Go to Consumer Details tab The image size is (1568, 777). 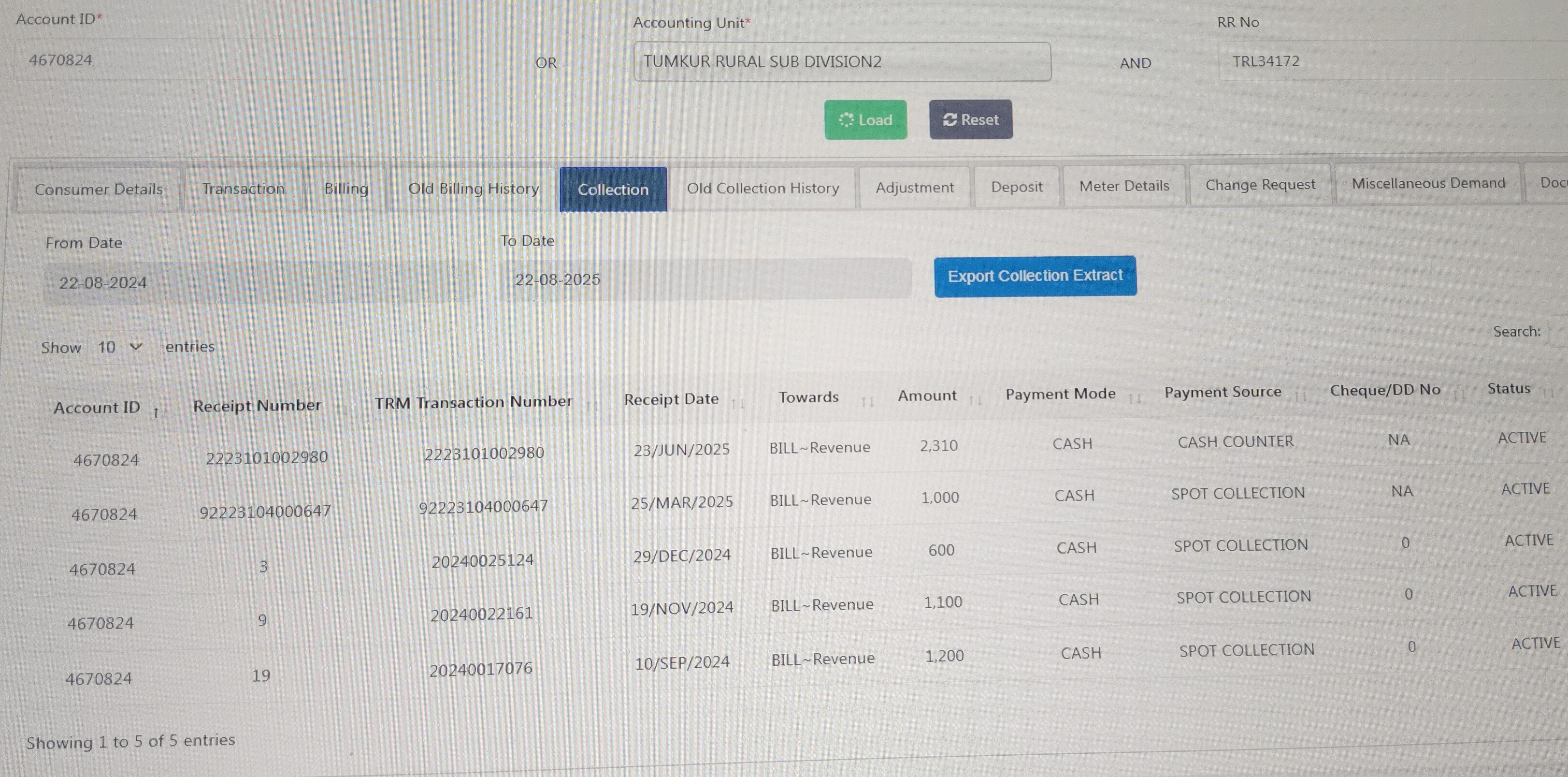tap(99, 190)
